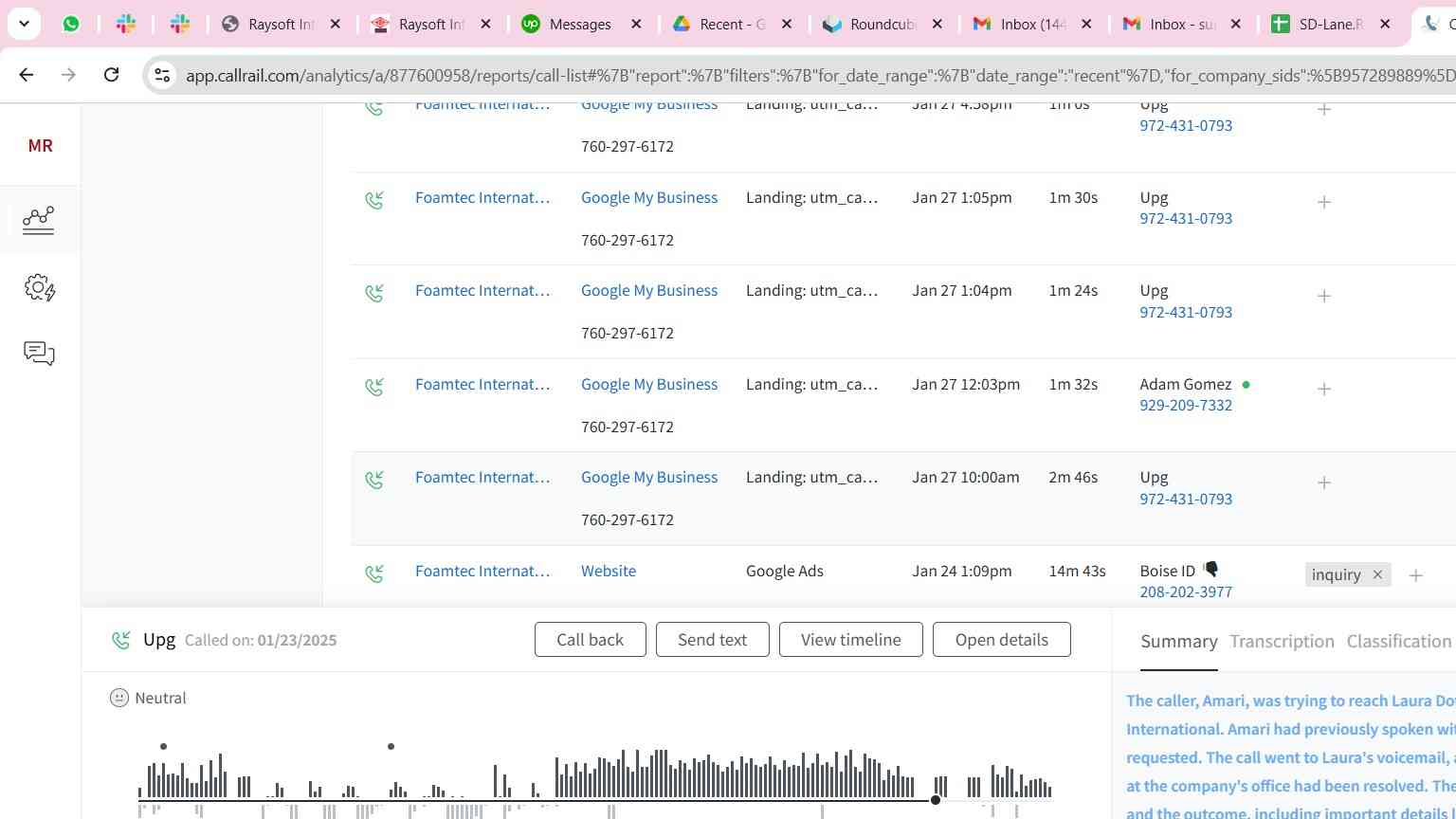View site information icon in address bar

click(162, 75)
